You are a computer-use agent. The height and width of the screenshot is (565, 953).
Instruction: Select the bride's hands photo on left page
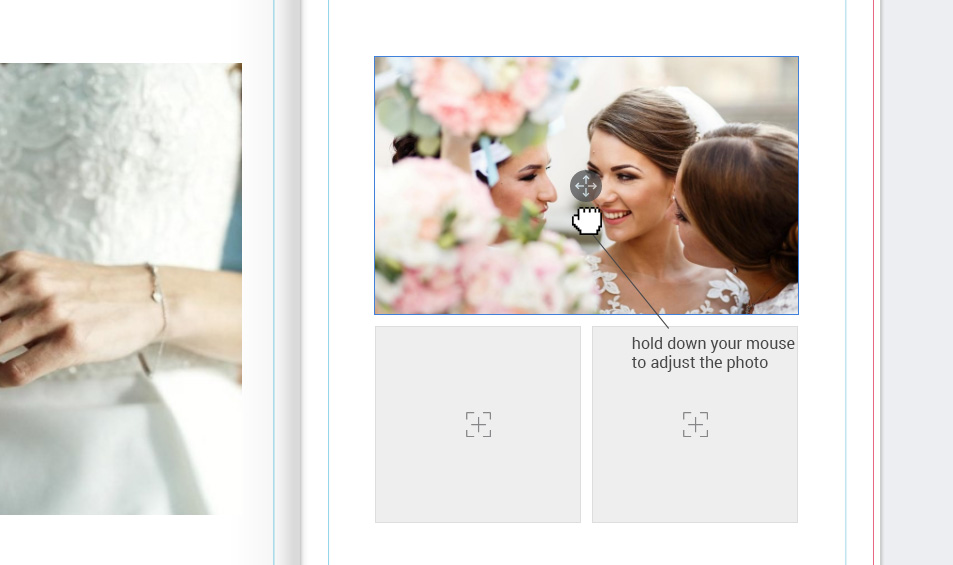click(x=121, y=289)
